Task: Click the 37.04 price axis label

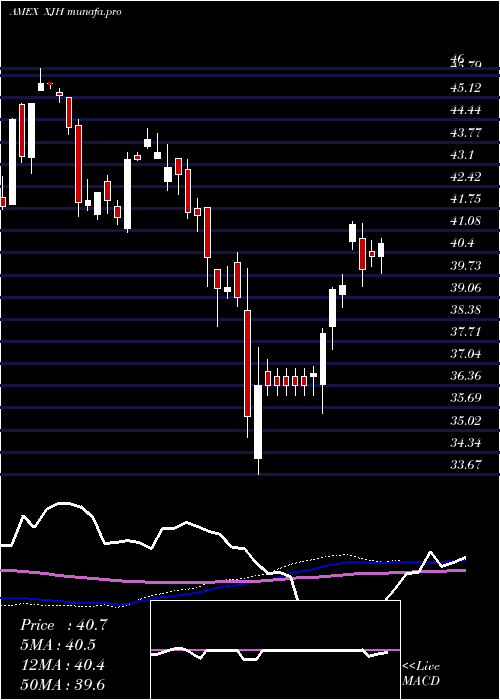Action: pos(466,354)
